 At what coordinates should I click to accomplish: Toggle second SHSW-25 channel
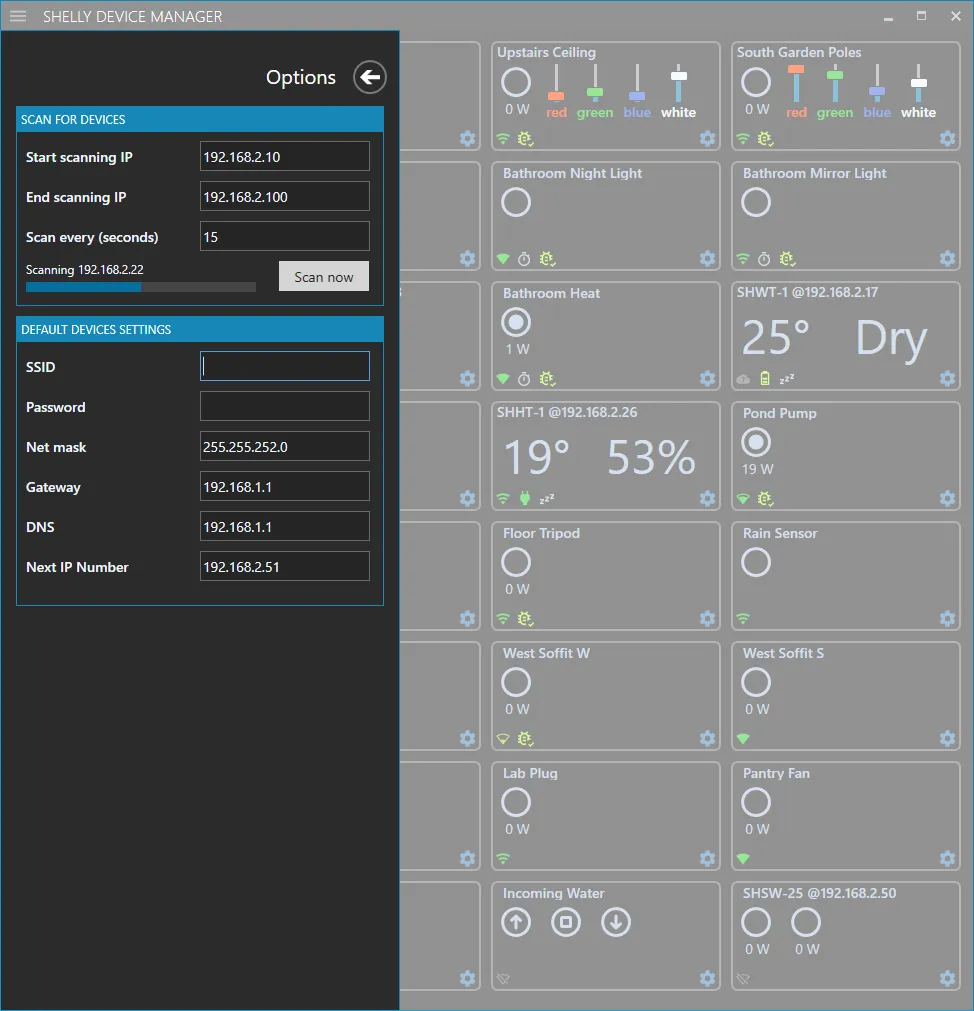pos(806,923)
